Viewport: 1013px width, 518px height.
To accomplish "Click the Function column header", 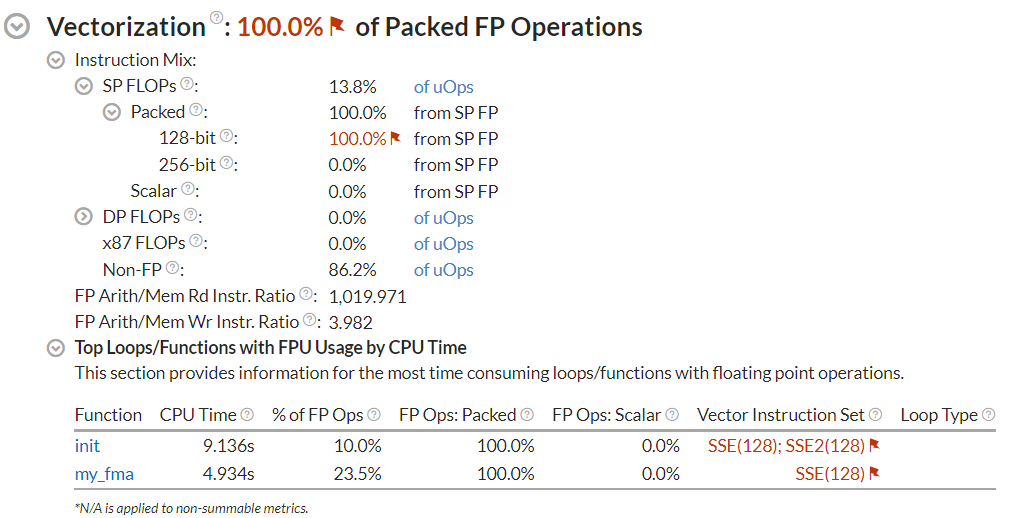I will pyautogui.click(x=108, y=414).
